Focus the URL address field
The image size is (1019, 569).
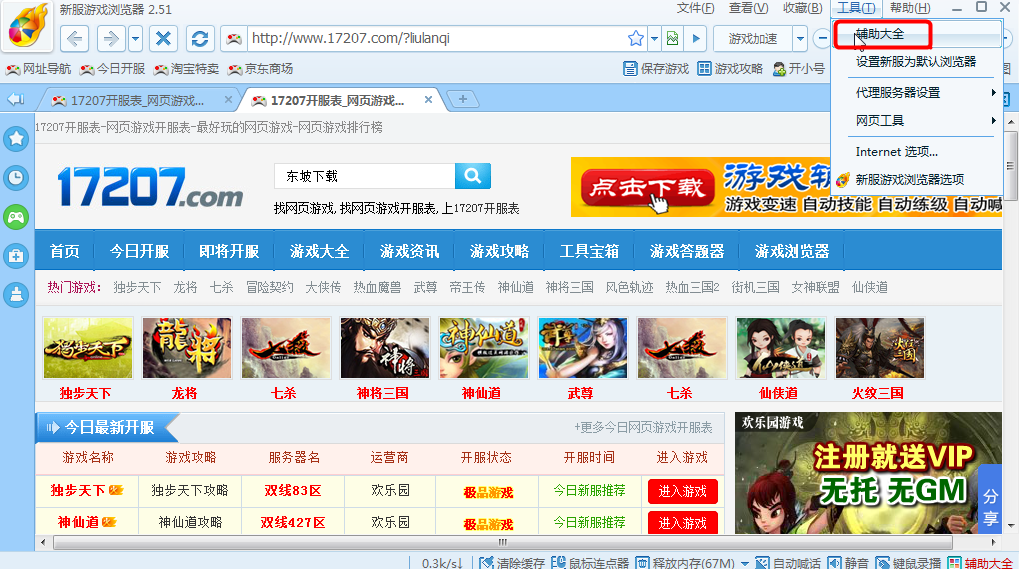coord(435,38)
